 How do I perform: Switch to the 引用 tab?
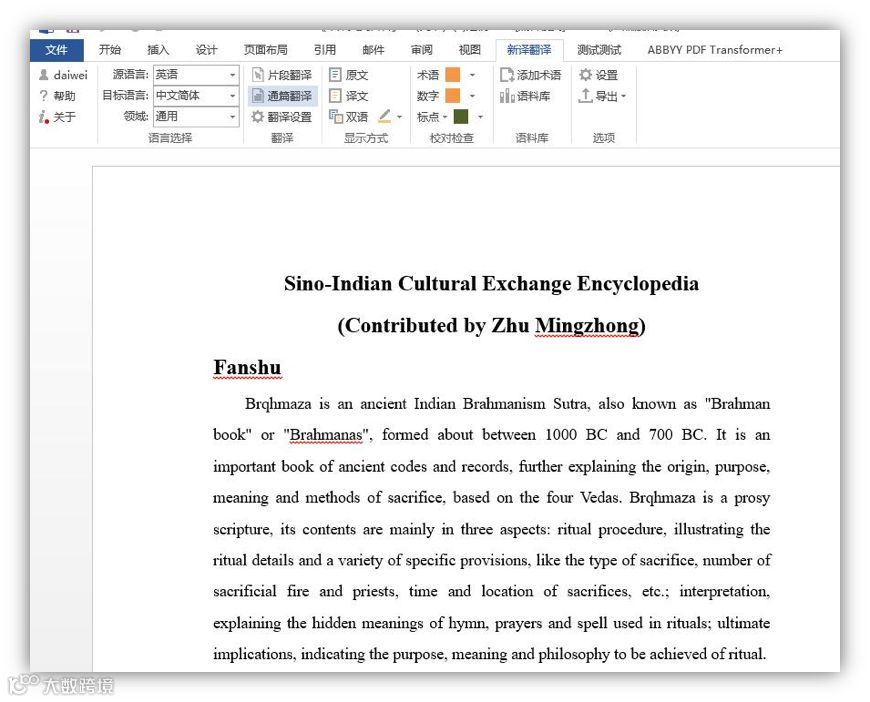[325, 50]
